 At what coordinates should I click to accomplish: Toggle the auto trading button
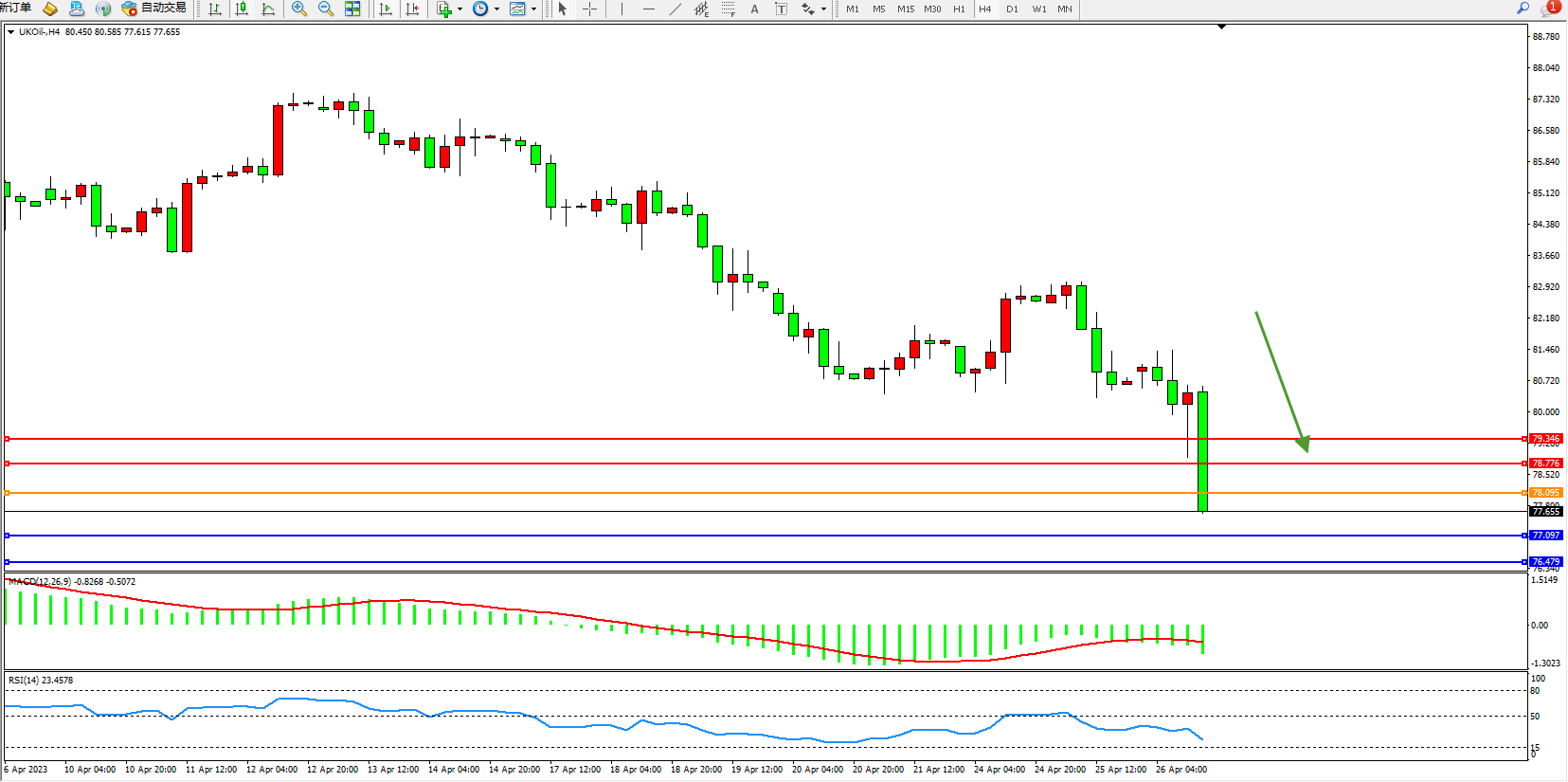(153, 9)
